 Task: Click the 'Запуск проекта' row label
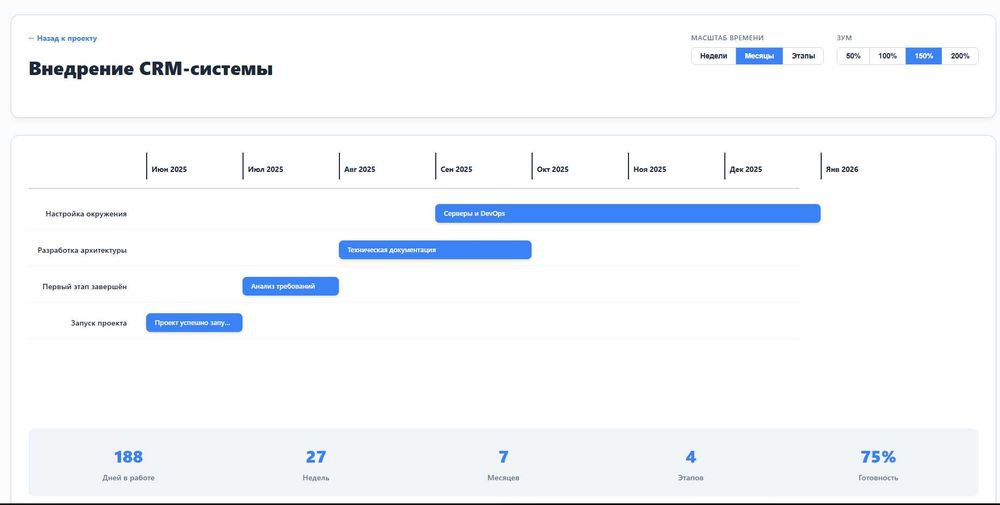(98, 323)
